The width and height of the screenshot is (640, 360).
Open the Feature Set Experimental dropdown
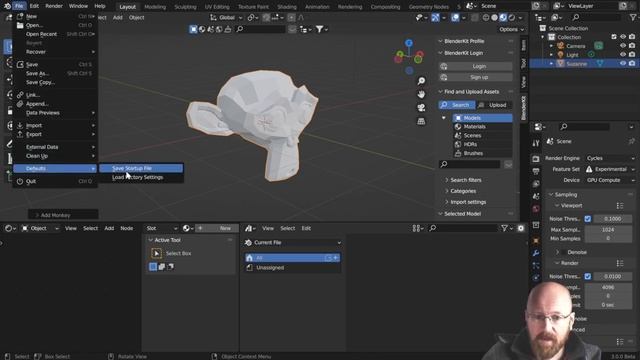[610, 169]
